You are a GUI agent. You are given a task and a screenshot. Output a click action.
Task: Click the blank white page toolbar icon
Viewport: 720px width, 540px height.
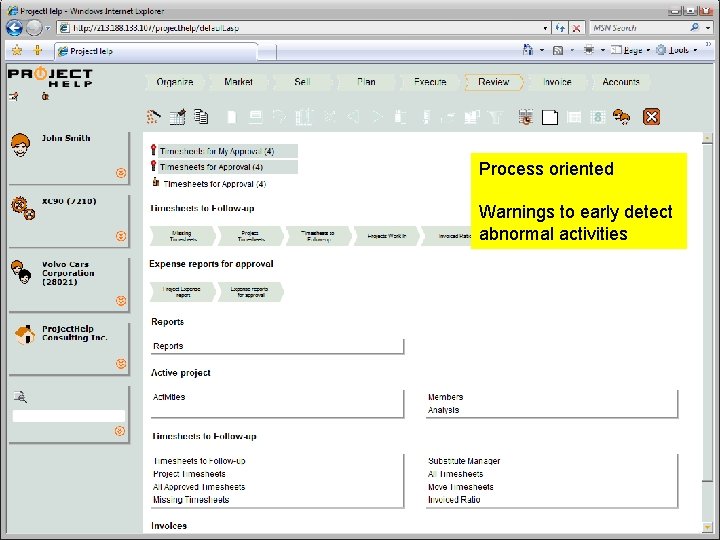[550, 118]
